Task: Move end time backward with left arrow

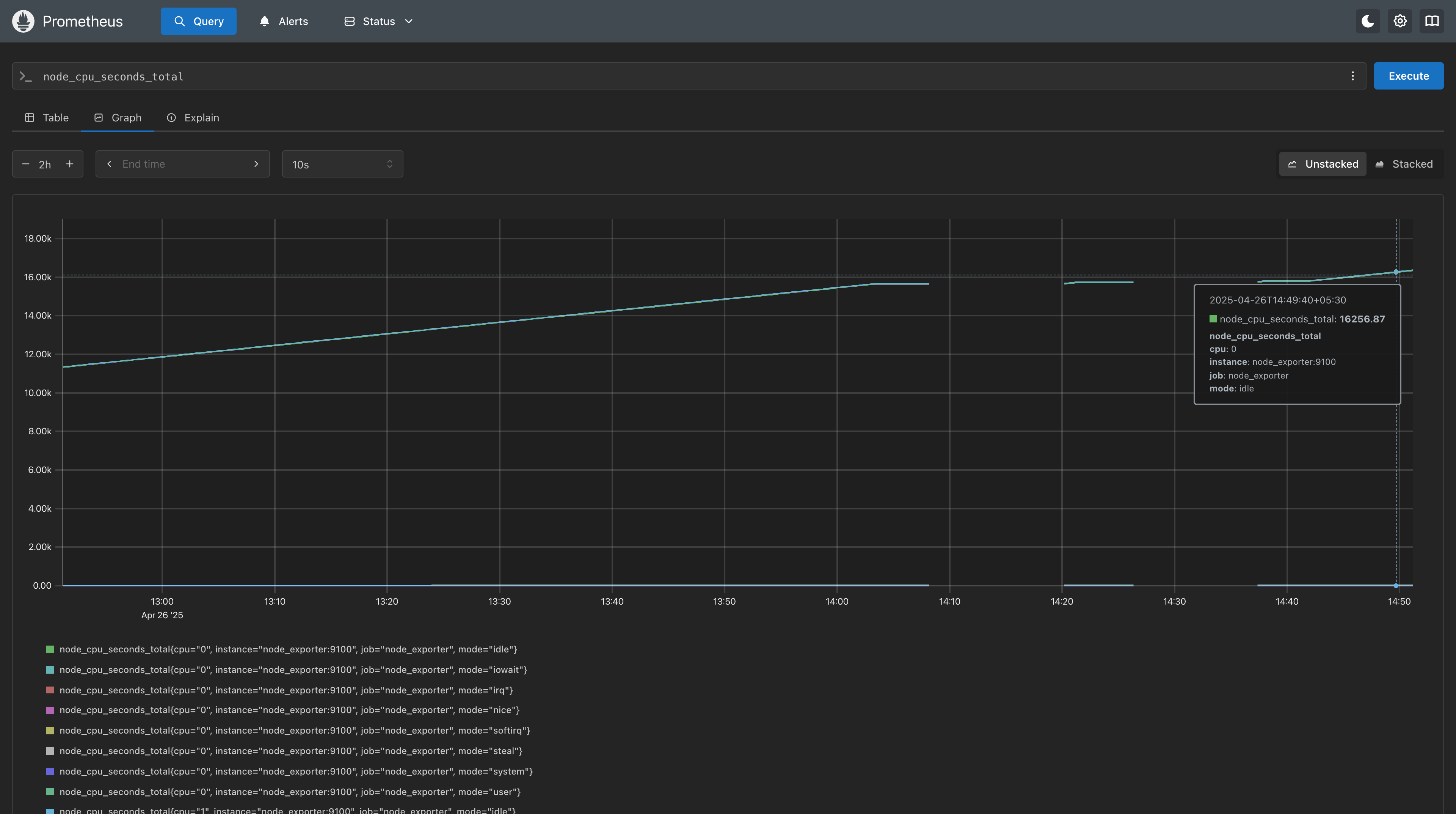Action: pyautogui.click(x=109, y=164)
